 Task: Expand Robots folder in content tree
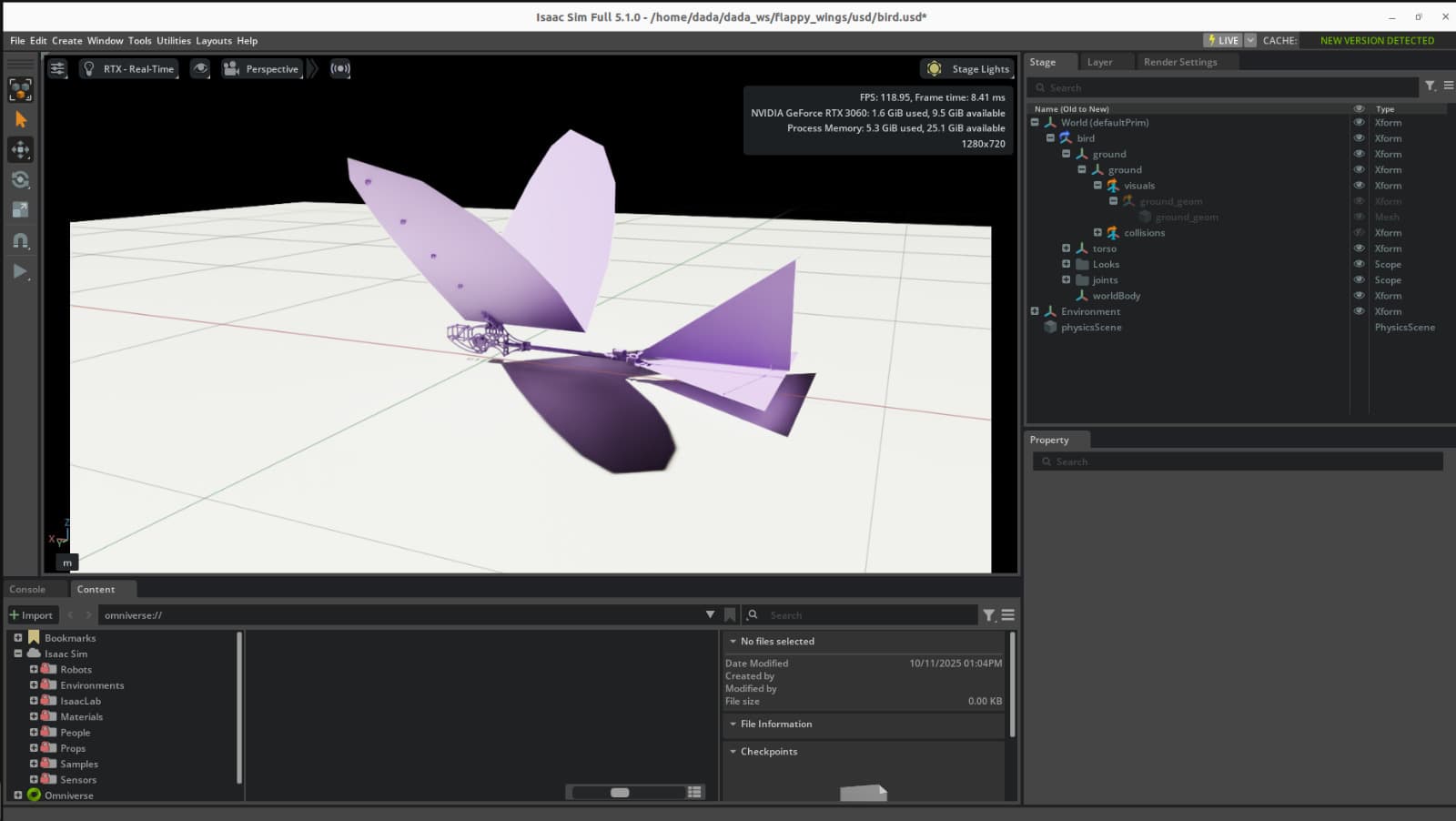pyautogui.click(x=34, y=669)
